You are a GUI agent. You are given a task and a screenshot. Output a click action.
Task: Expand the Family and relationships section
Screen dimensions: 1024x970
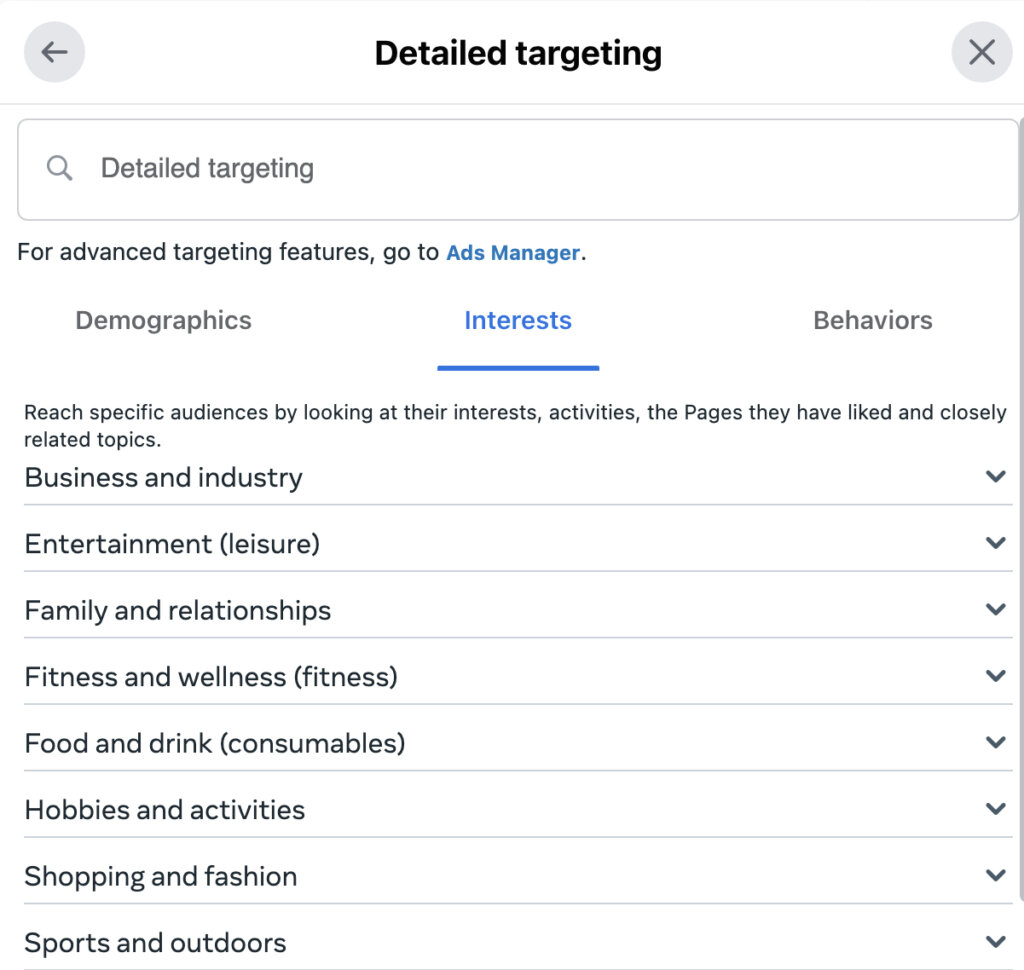[995, 609]
